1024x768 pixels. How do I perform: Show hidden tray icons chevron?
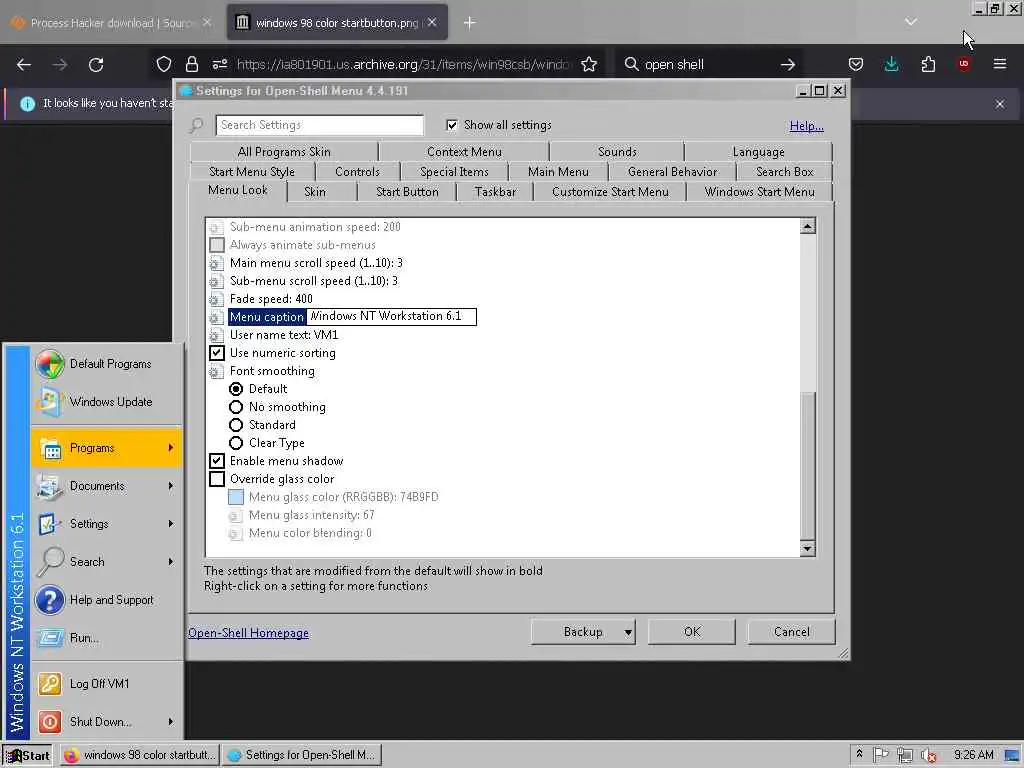tap(859, 754)
